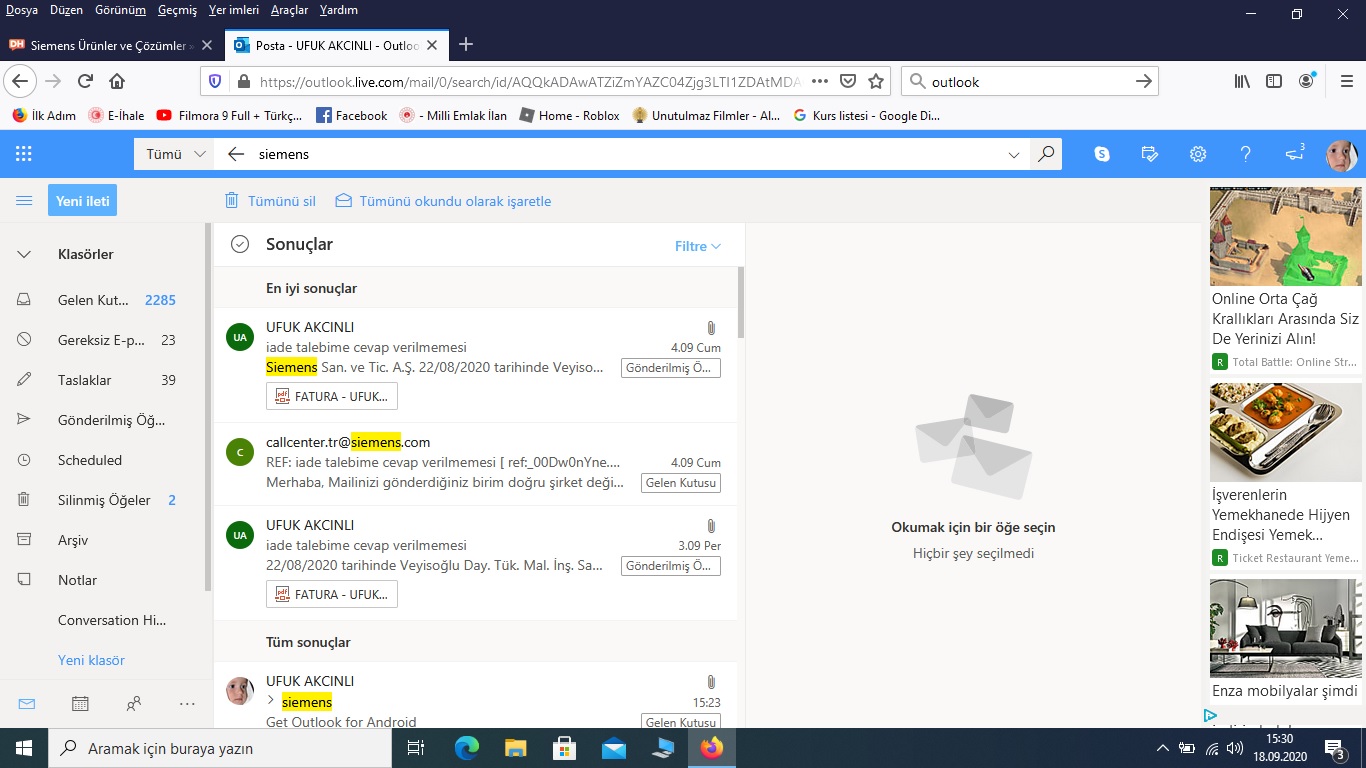
Task: Open Gelen Kutusu folder
Action: pyautogui.click(x=104, y=300)
